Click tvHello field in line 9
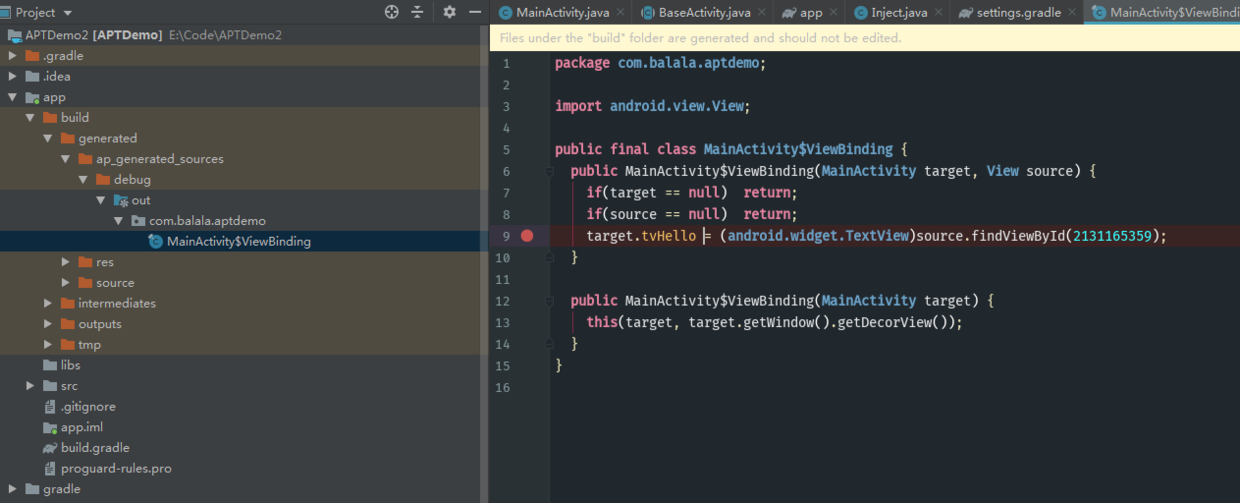This screenshot has height=503, width=1240. [x=668, y=236]
